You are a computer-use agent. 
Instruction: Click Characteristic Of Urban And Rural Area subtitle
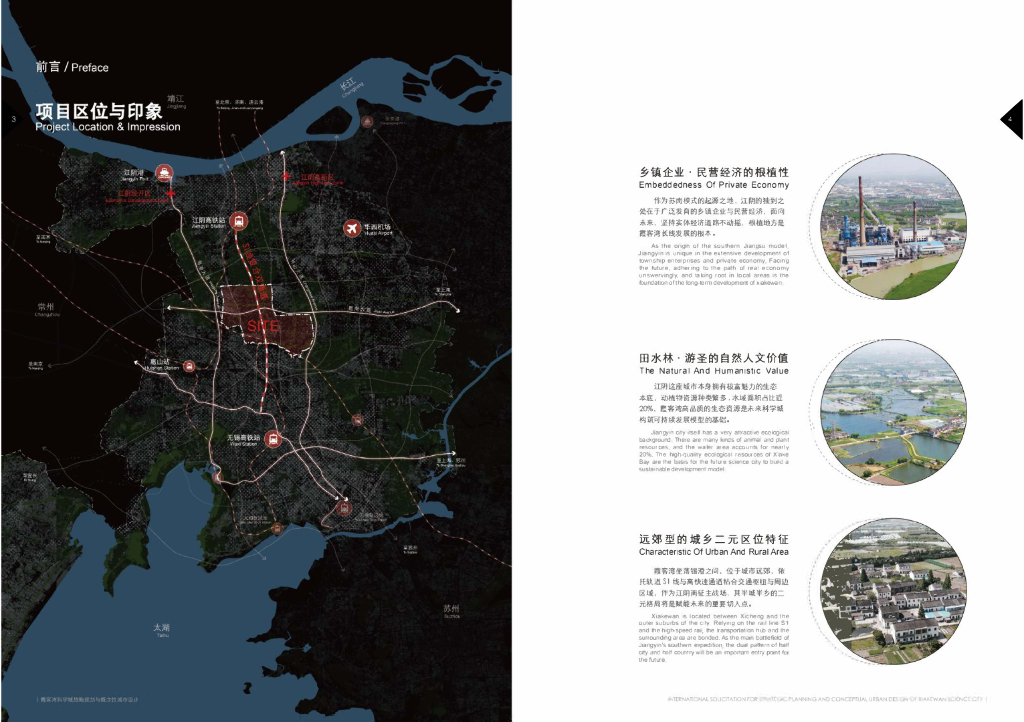click(x=714, y=552)
